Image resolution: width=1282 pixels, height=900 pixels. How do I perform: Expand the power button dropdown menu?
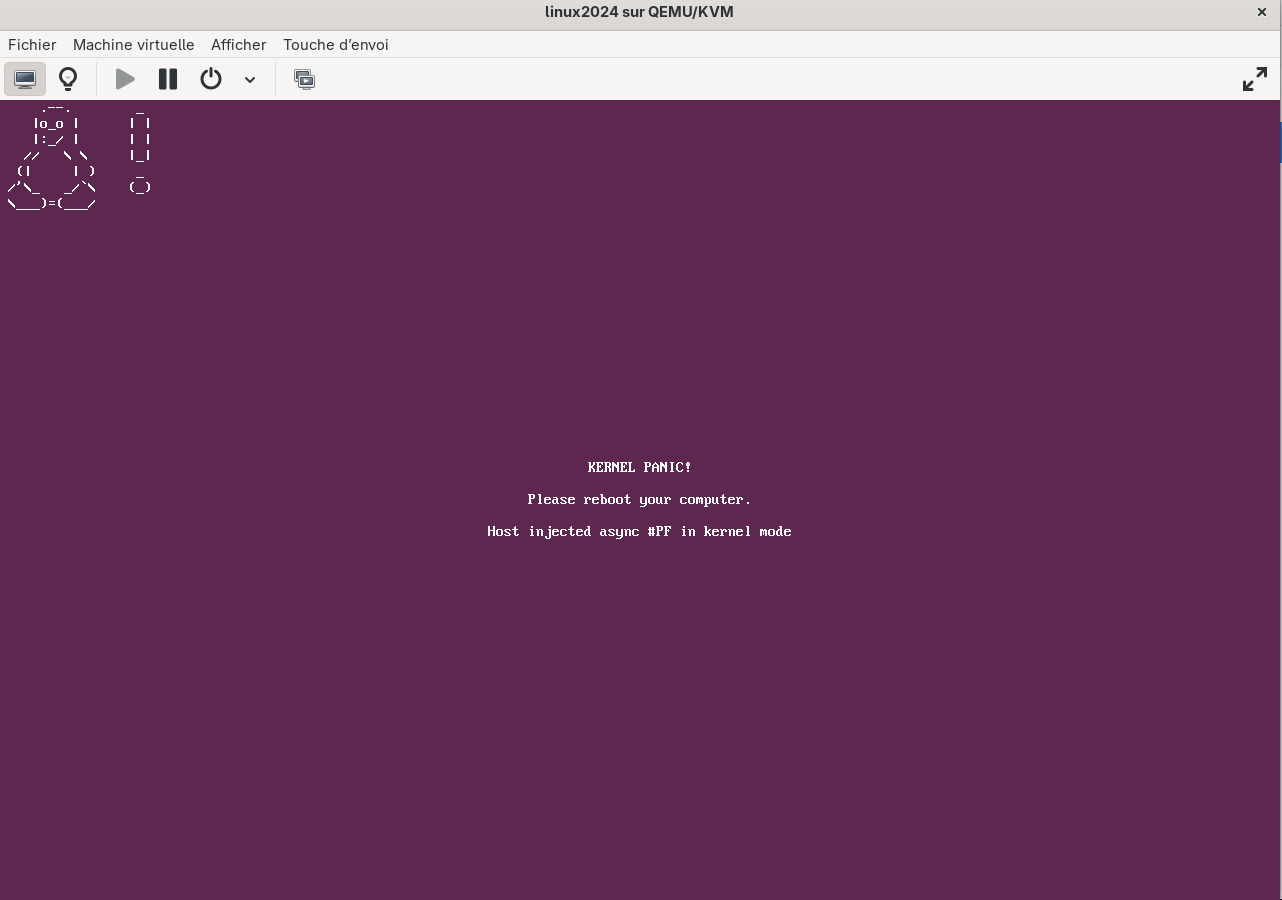pos(249,79)
